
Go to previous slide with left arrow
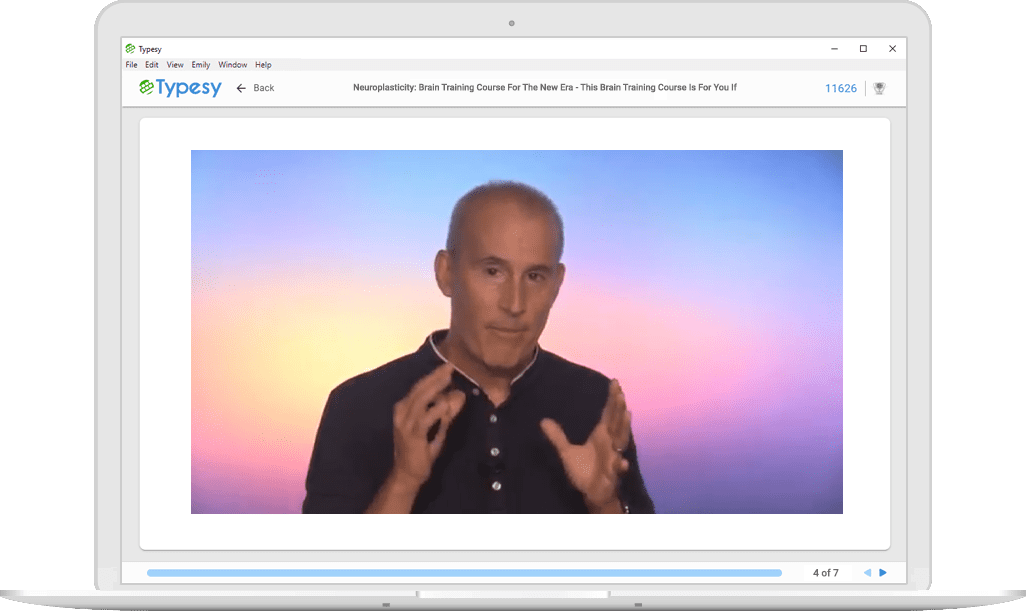(867, 572)
